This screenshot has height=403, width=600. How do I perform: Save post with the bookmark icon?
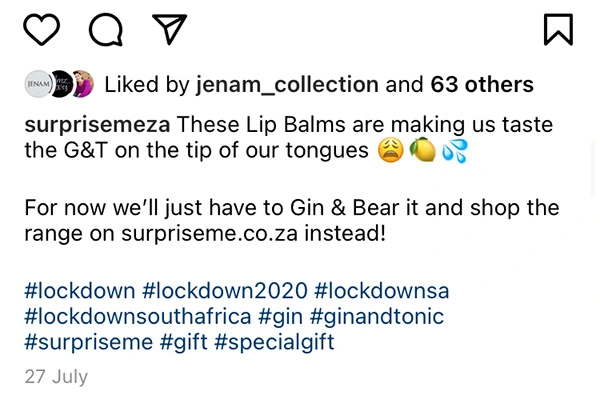[x=558, y=29]
